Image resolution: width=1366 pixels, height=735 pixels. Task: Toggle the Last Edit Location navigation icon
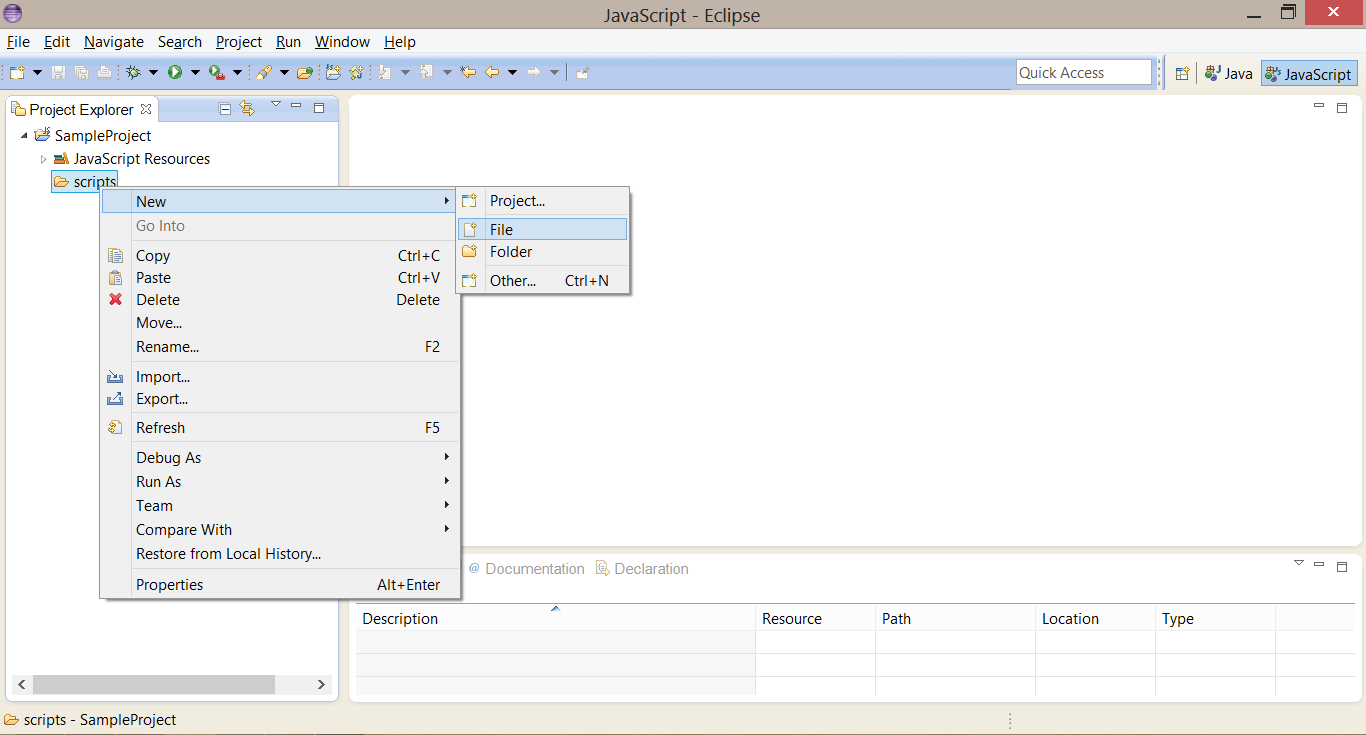(467, 72)
